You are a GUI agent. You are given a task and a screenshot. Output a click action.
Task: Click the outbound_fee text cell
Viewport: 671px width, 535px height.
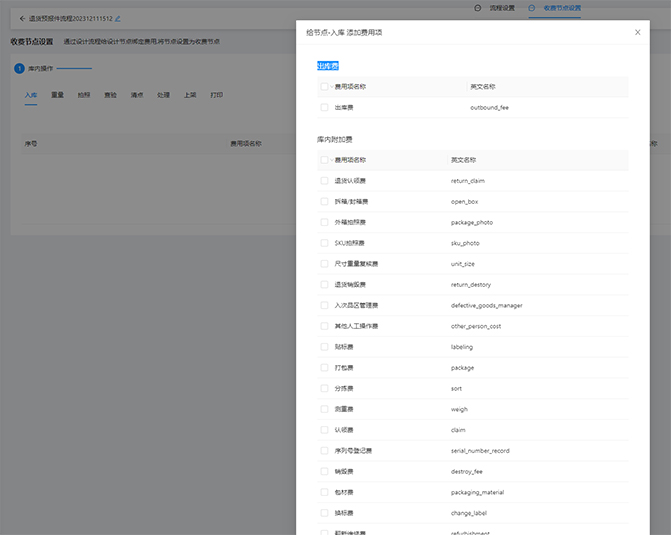490,108
